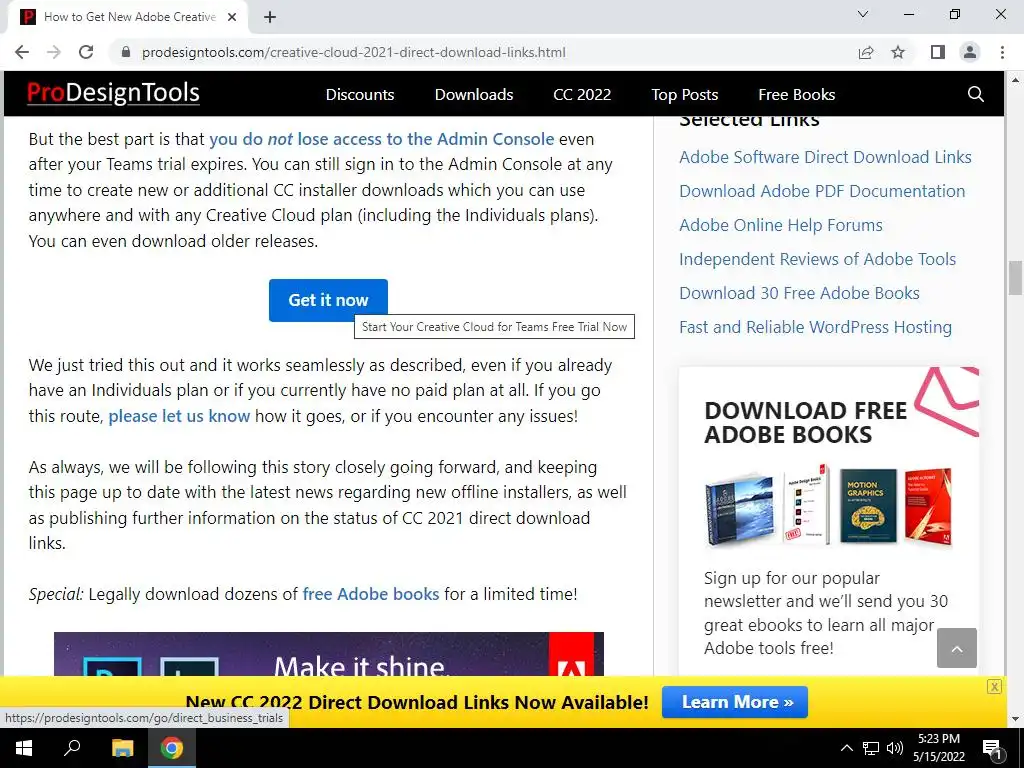The height and width of the screenshot is (768, 1024).
Task: Click the Chrome taskbar icon
Action: pyautogui.click(x=172, y=748)
